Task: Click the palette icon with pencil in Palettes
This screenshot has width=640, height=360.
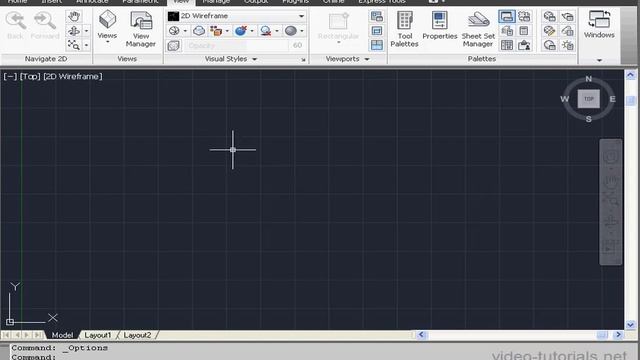Action: [549, 31]
